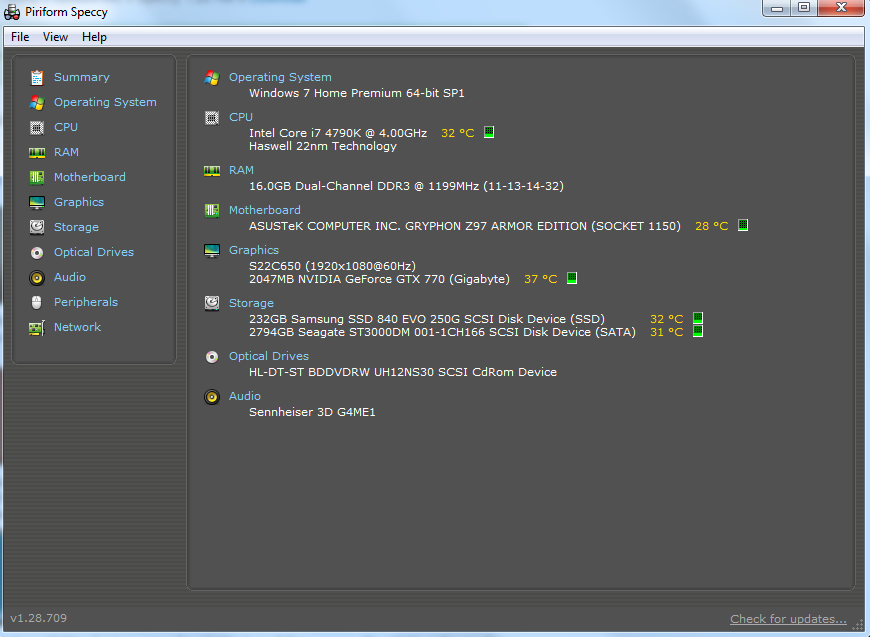Select the Summary clipboard icon in sidebar
Image resolution: width=870 pixels, height=637 pixels.
pos(37,78)
